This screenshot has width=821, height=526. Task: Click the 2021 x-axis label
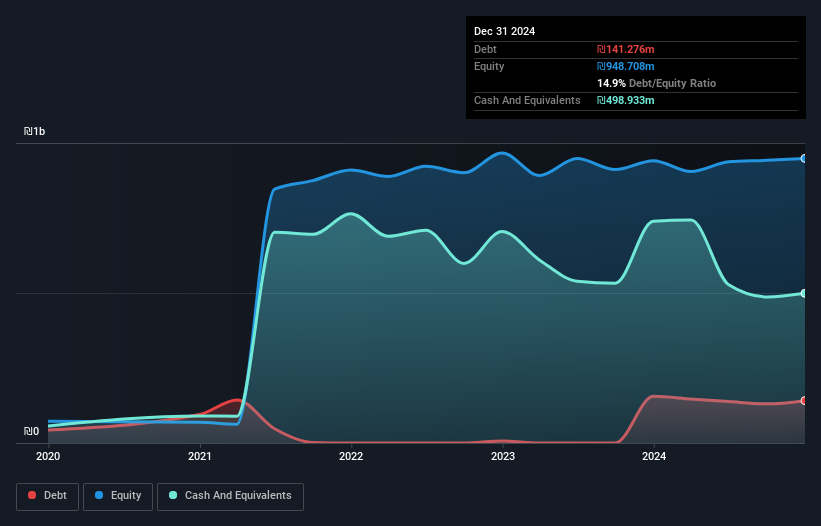(199, 456)
